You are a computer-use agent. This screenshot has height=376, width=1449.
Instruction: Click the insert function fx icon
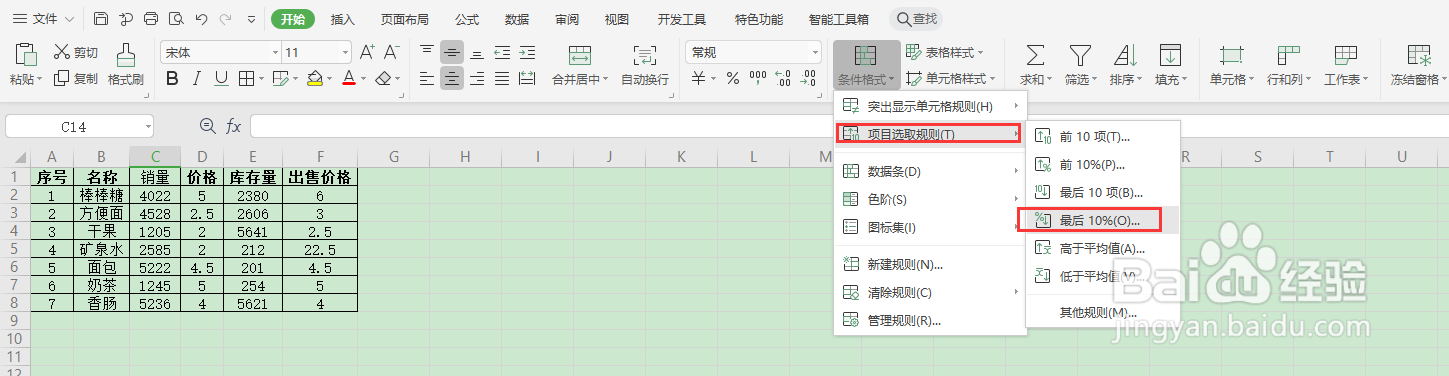coord(233,126)
